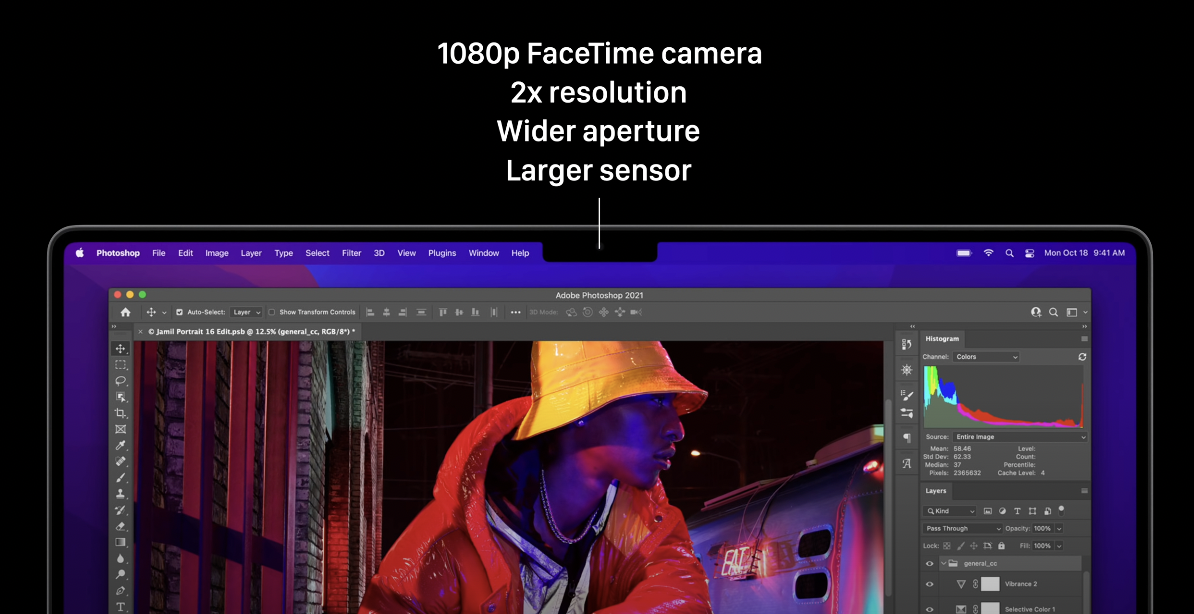This screenshot has width=1194, height=614.
Task: Switch to the Histogram panel tab
Action: [x=943, y=338]
